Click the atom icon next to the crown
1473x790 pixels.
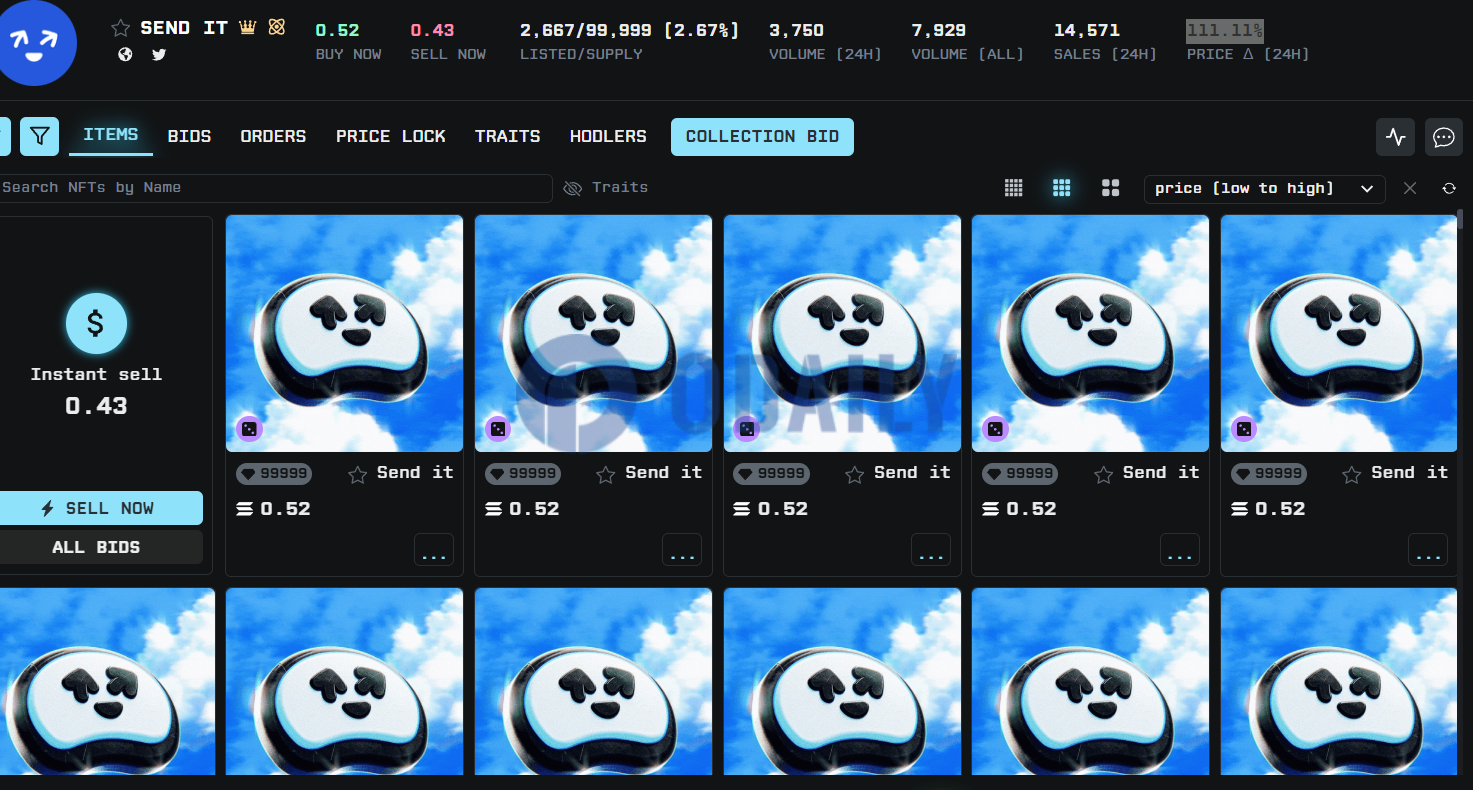277,28
